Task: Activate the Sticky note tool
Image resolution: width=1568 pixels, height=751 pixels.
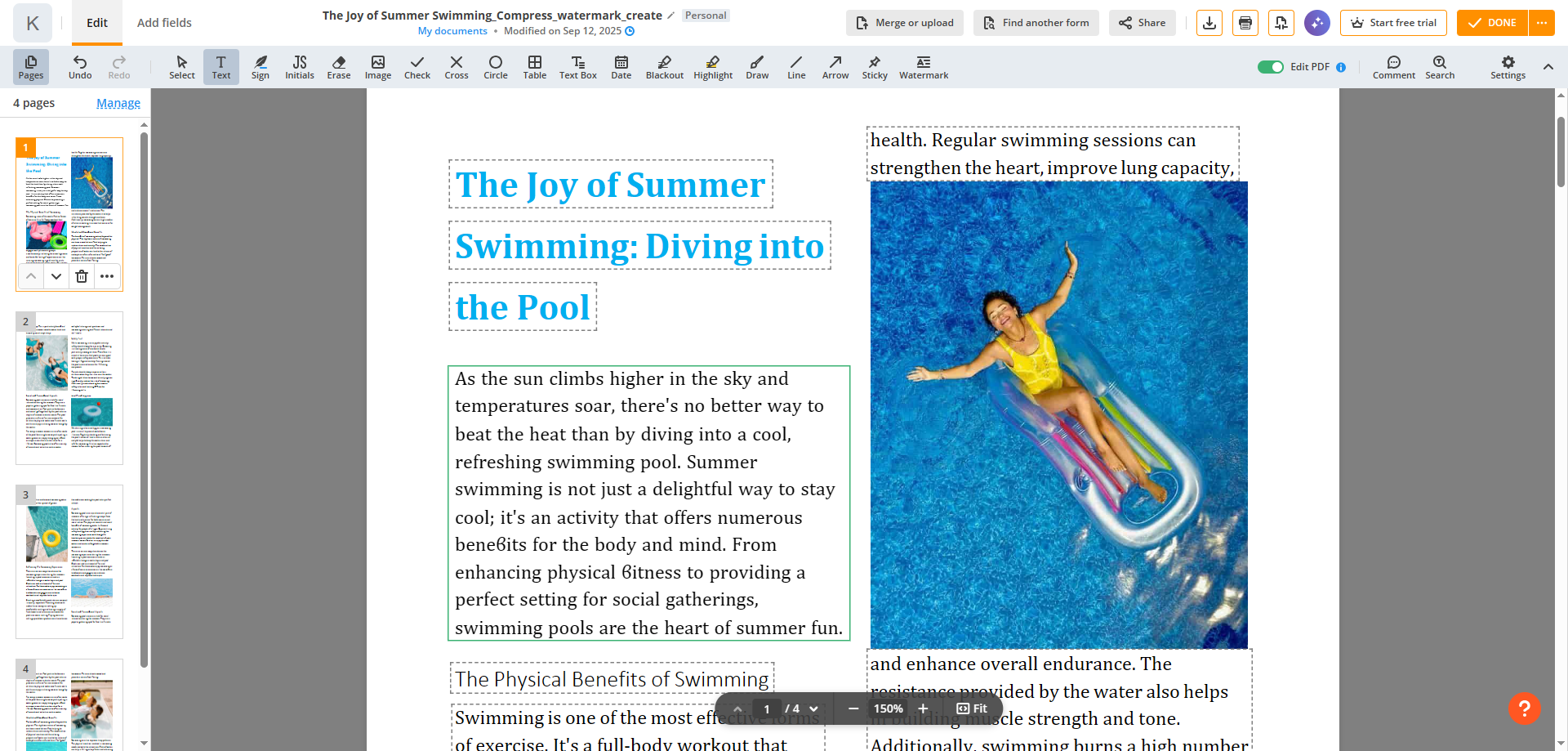Action: (x=874, y=67)
